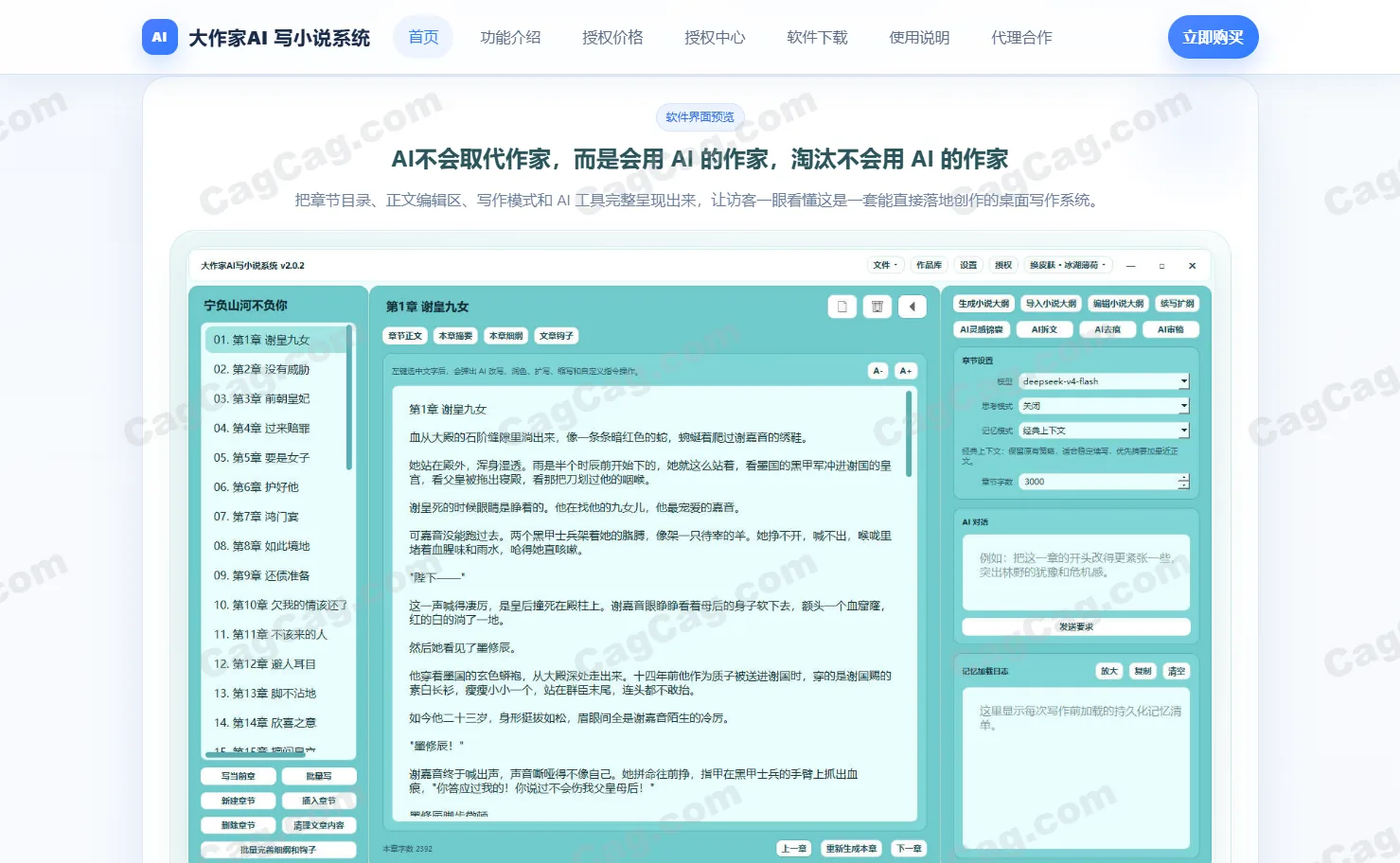The image size is (1400, 863).
Task: Click the 清理文章内容 button
Action: [319, 825]
